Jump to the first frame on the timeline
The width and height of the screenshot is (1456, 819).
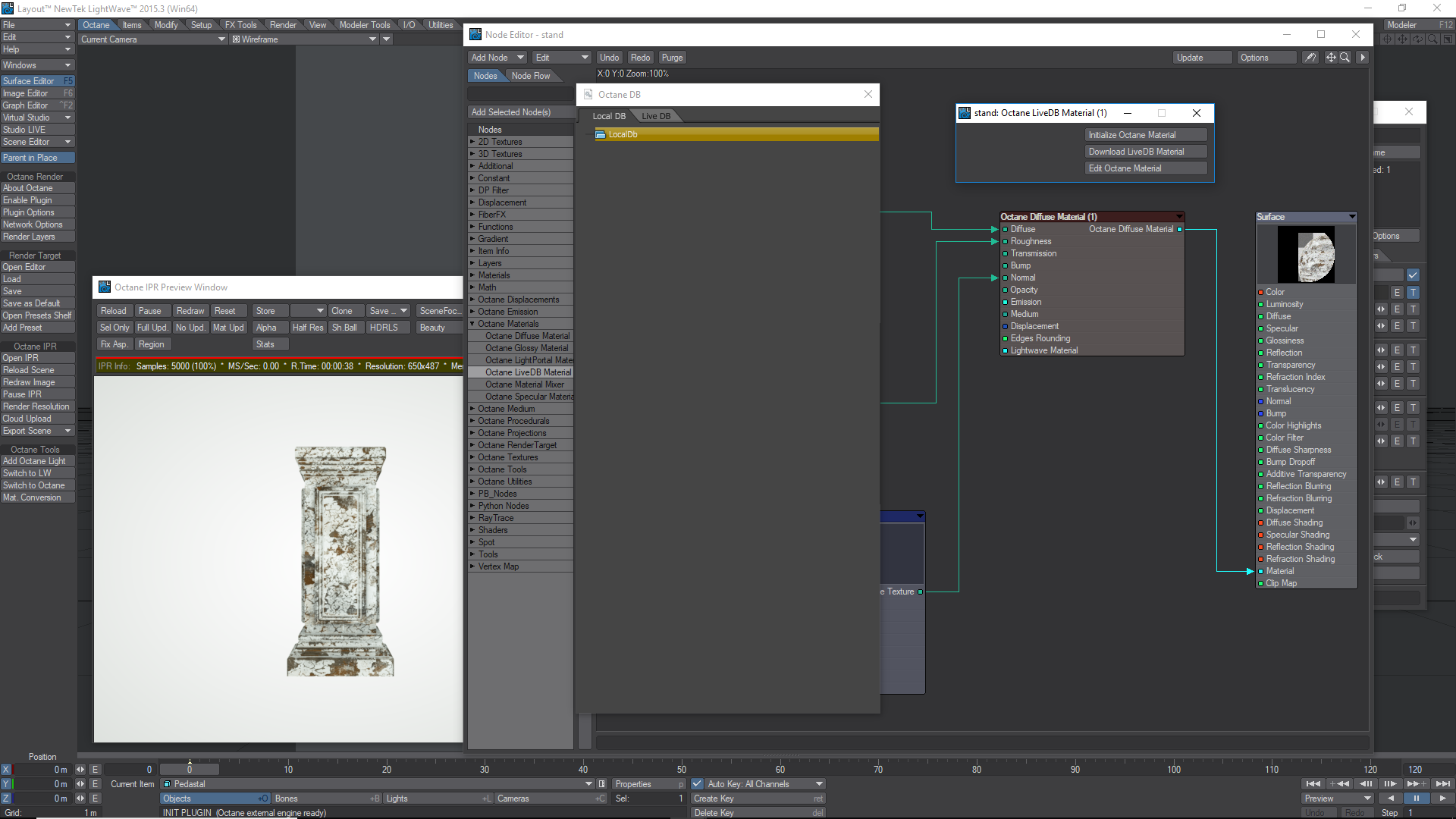(1313, 784)
